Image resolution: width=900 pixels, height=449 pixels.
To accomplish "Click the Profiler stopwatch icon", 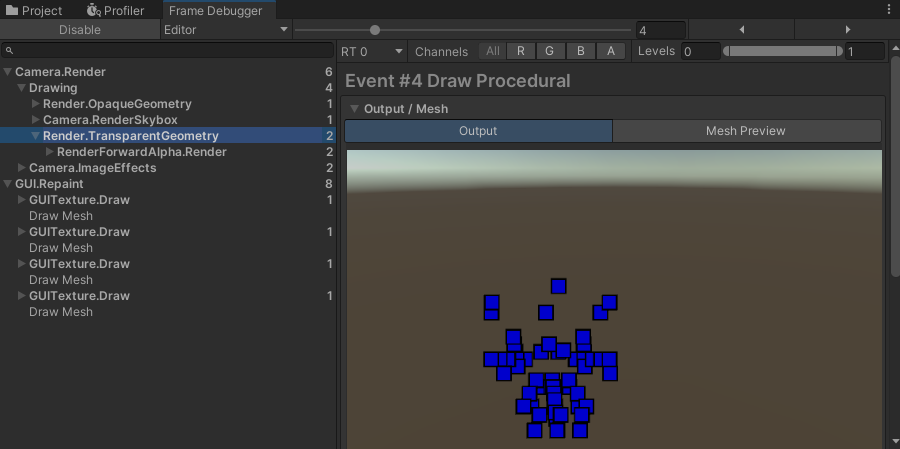I will click(x=93, y=10).
